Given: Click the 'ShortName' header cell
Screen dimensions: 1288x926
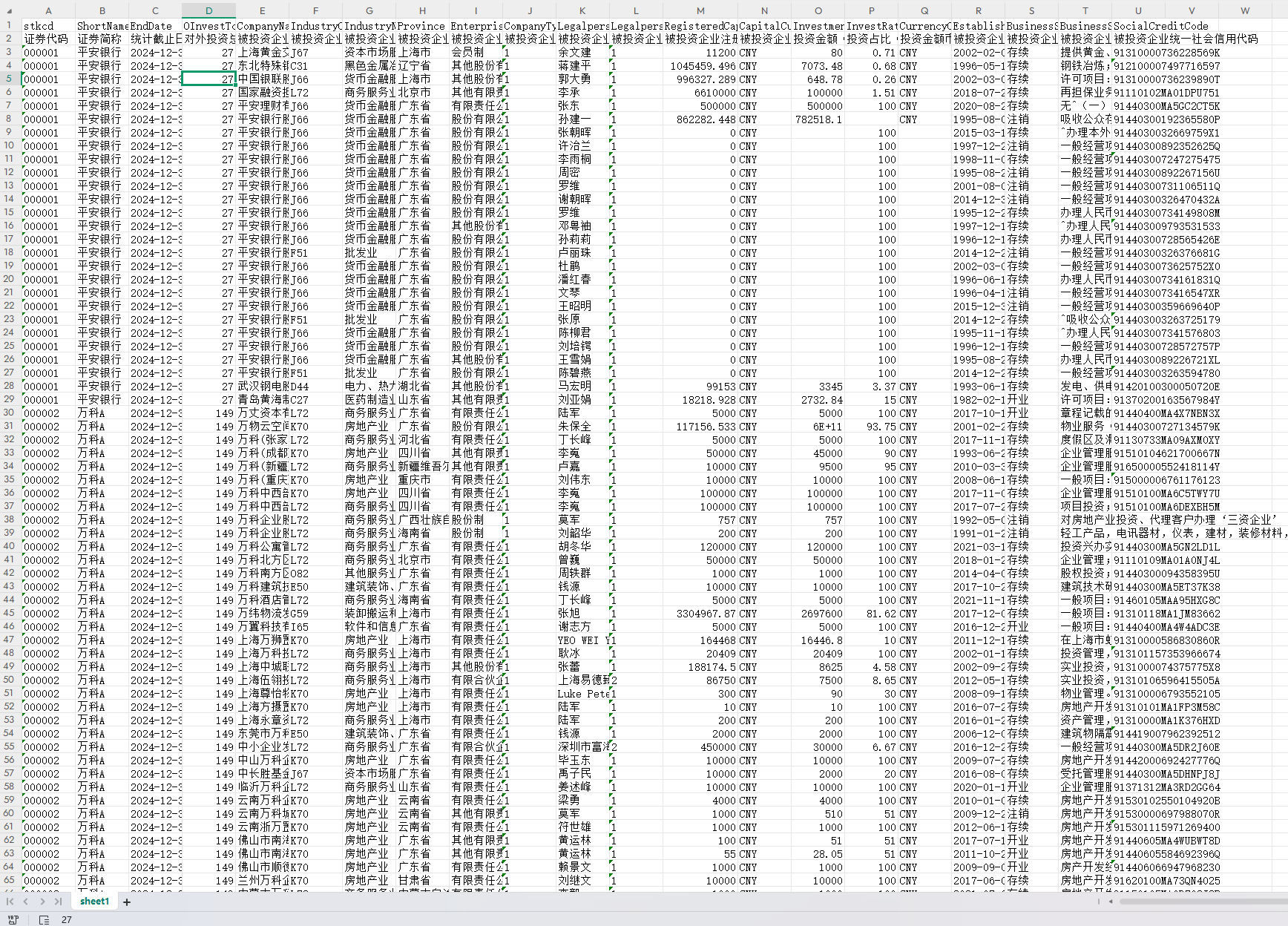Looking at the screenshot, I should (102, 26).
